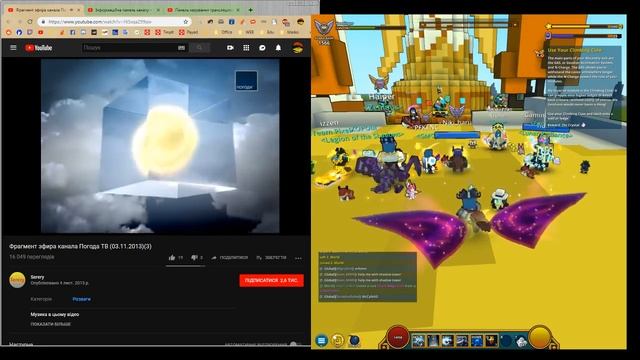
Task: Switch to the third browser tab
Action: click(202, 10)
